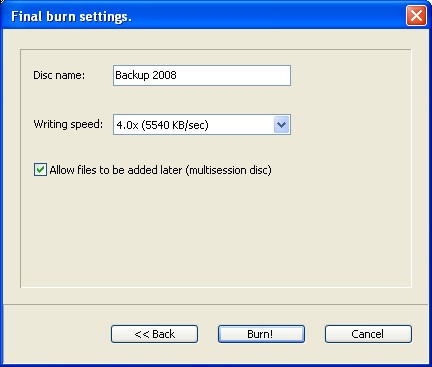Viewport: 432px width, 367px height.
Task: Go back with the << Back button
Action: pyautogui.click(x=154, y=334)
